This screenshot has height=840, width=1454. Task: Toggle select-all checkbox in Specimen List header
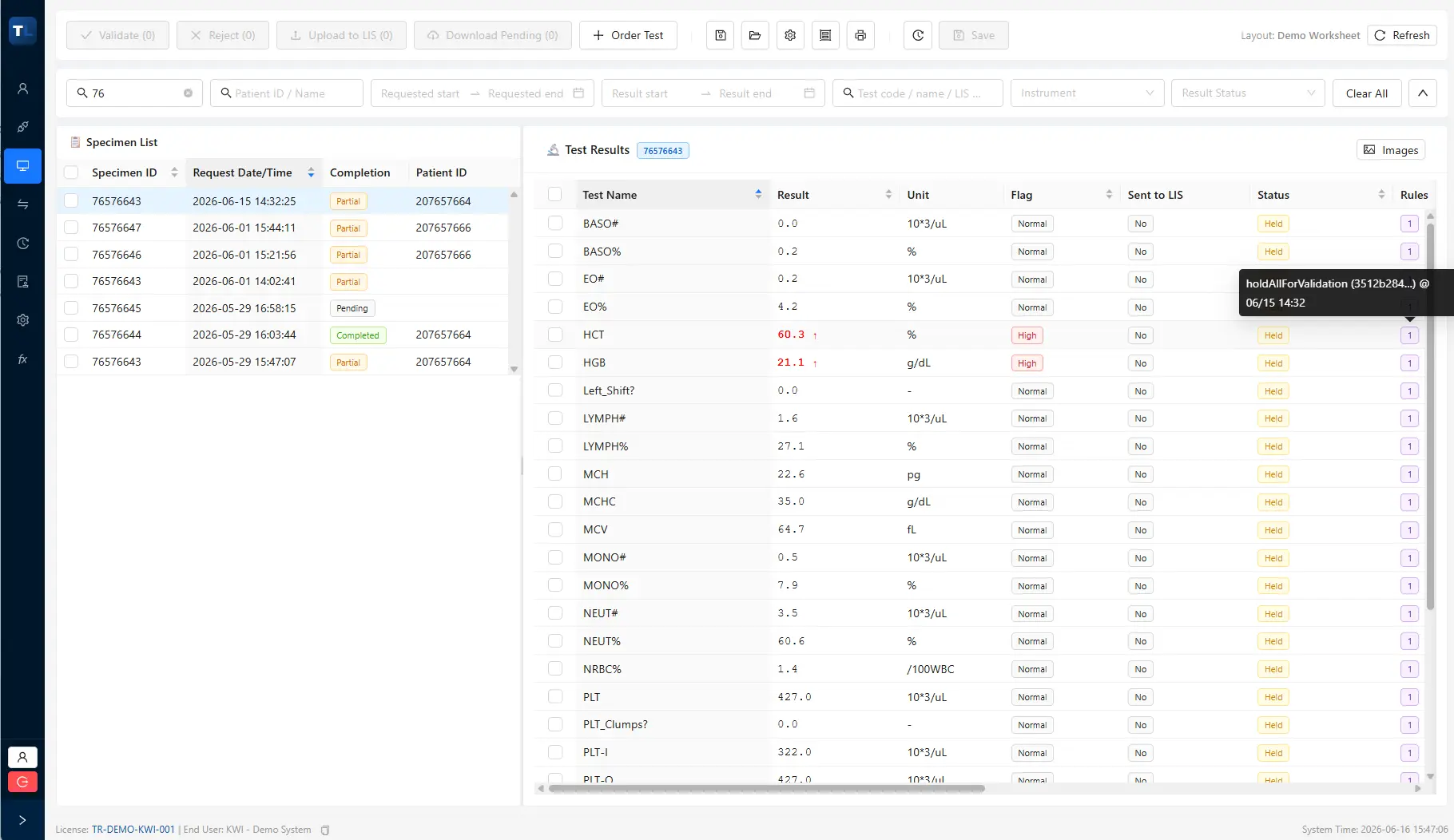point(71,172)
